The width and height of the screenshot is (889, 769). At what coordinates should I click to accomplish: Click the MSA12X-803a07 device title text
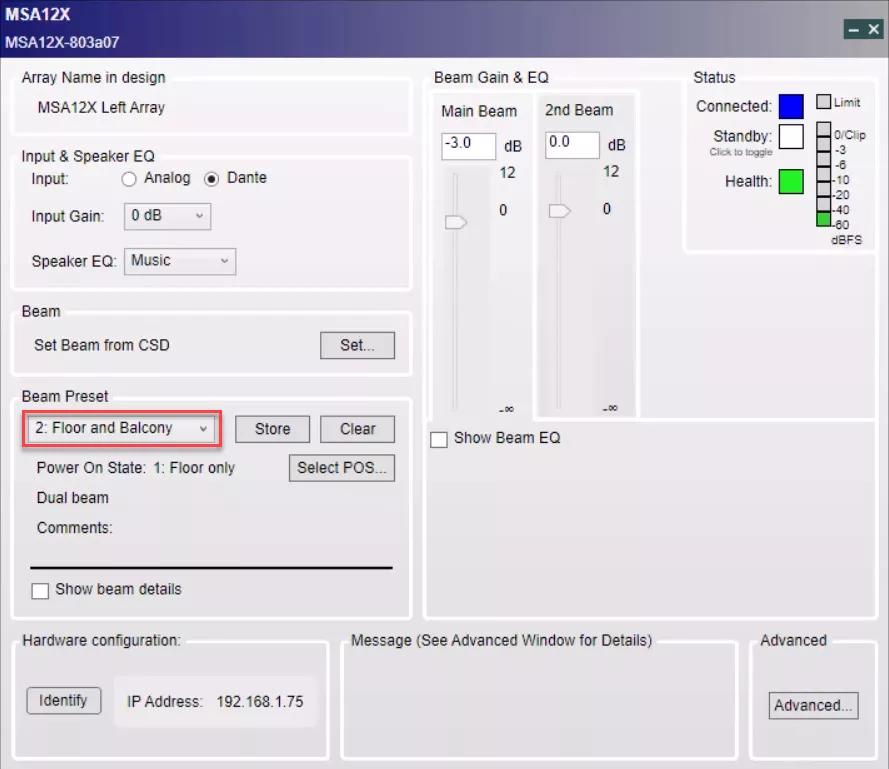(62, 43)
